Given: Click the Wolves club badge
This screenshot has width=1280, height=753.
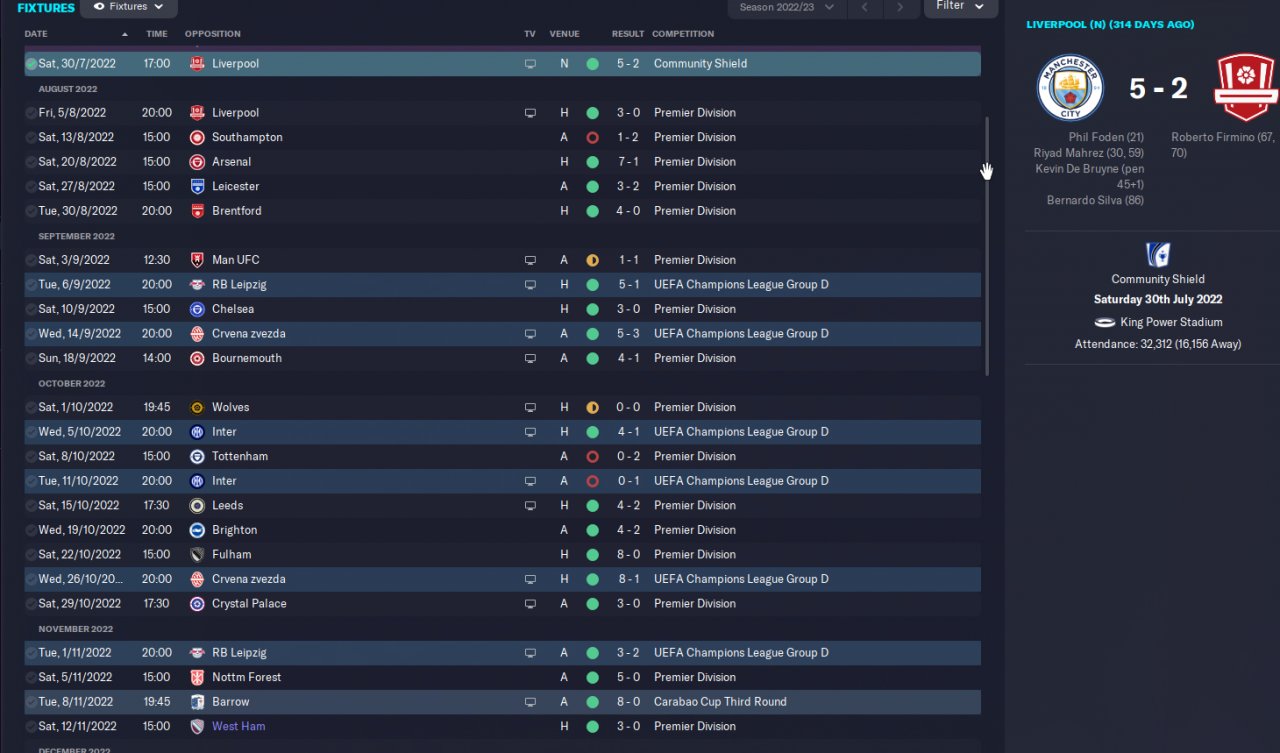Looking at the screenshot, I should (x=197, y=407).
